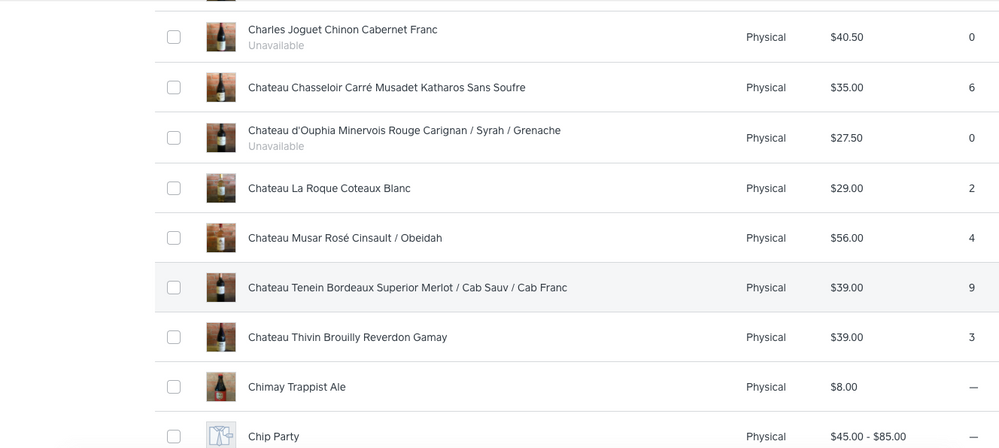This screenshot has height=448, width=999.
Task: Open Chateau Musar Rosé bottle thumbnail
Action: (x=221, y=238)
